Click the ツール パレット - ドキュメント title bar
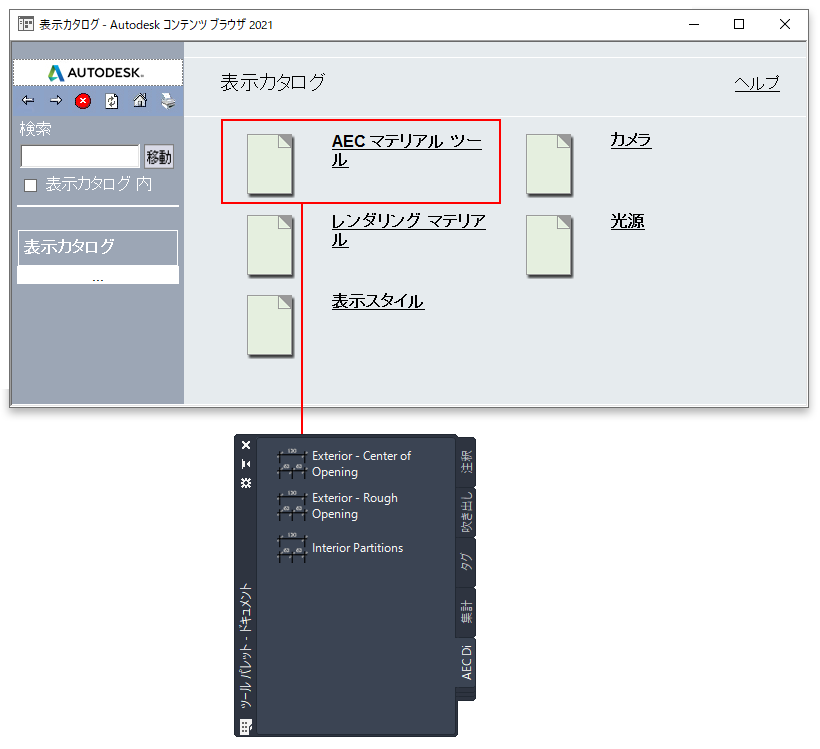The width and height of the screenshot is (820, 749). click(x=246, y=646)
